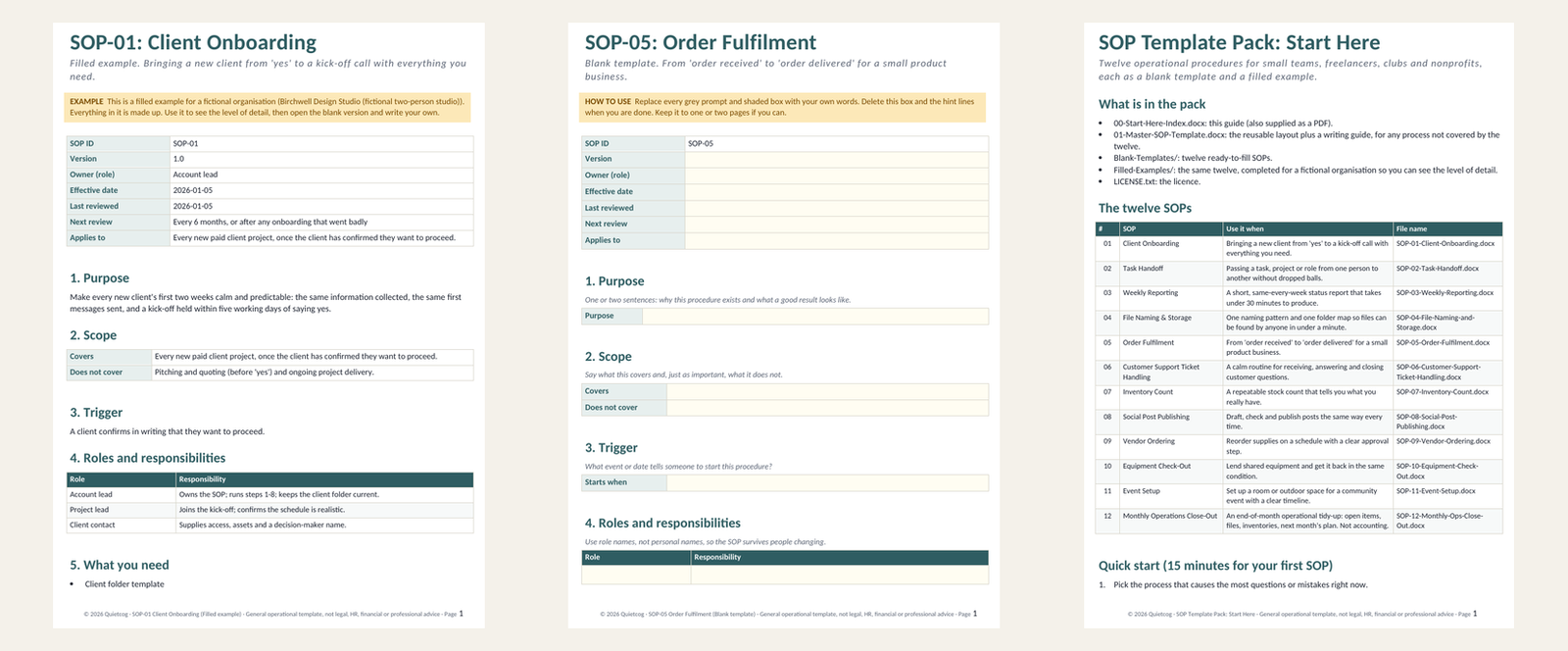Click the 'SOP-01: Client Onboarding' page title
Image resolution: width=1568 pixels, height=651 pixels.
[x=193, y=42]
